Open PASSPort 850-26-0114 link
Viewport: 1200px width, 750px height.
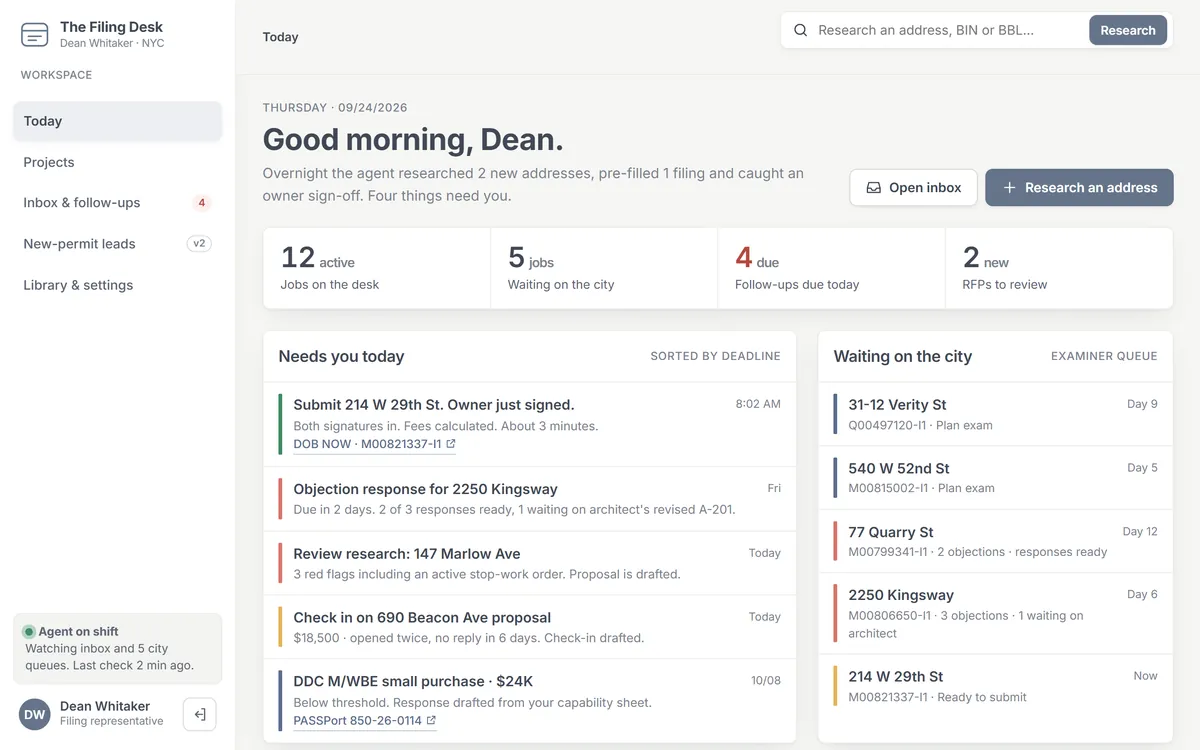pos(365,720)
